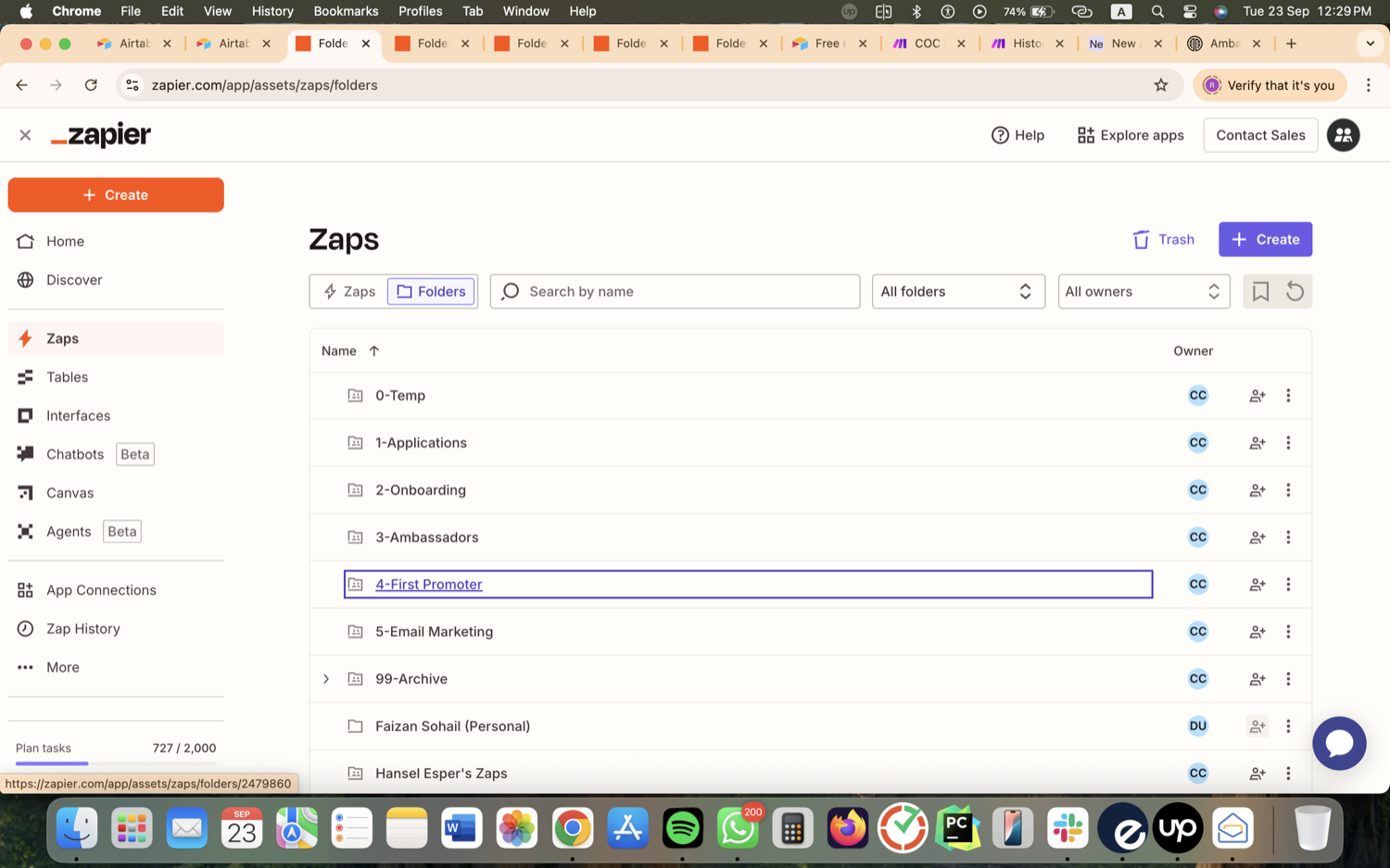Open the 4-First Promoter folder link
1390x868 pixels.
click(429, 585)
